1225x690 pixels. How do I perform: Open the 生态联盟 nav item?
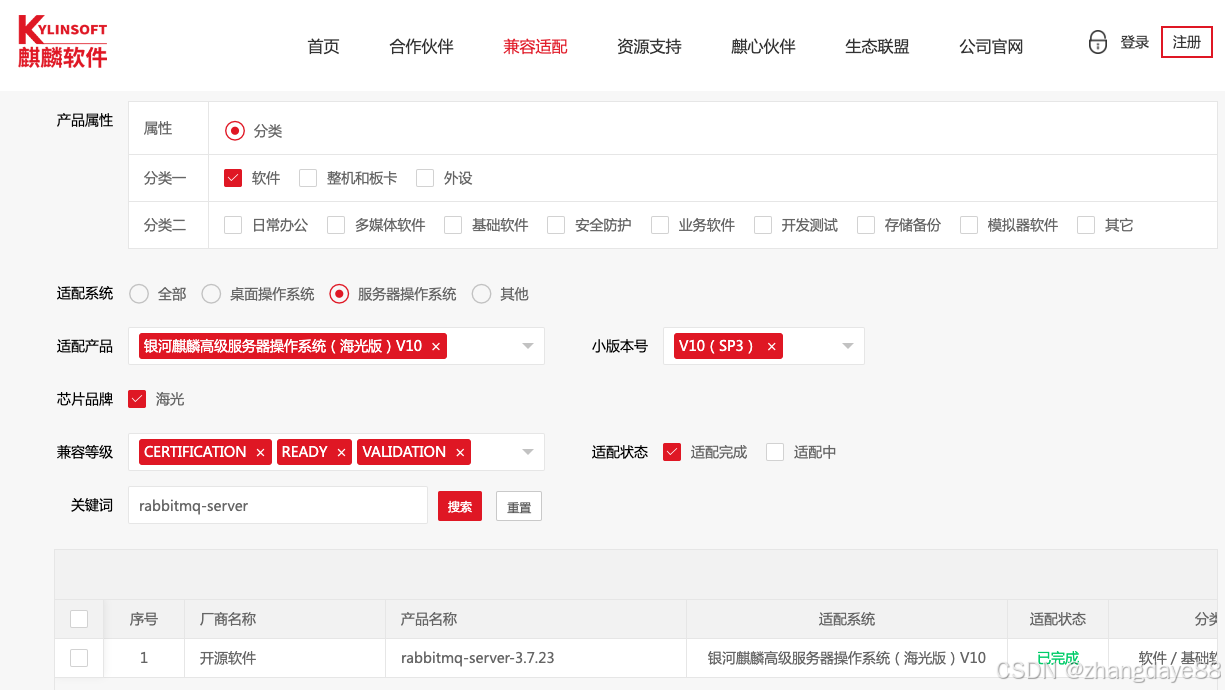coord(877,46)
